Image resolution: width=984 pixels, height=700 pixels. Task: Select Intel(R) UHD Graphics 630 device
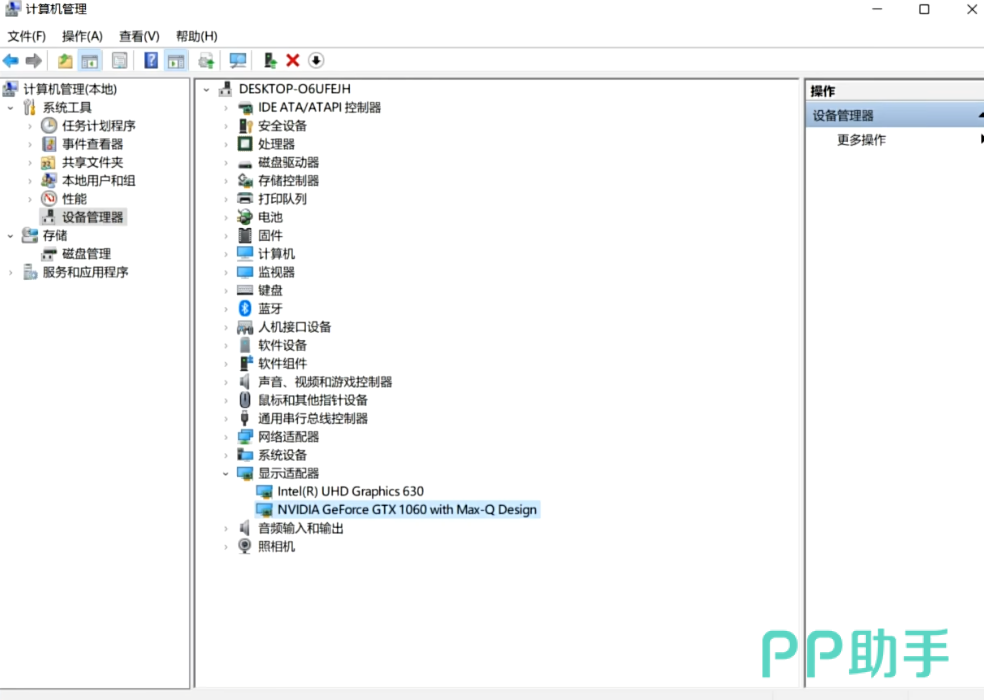350,491
